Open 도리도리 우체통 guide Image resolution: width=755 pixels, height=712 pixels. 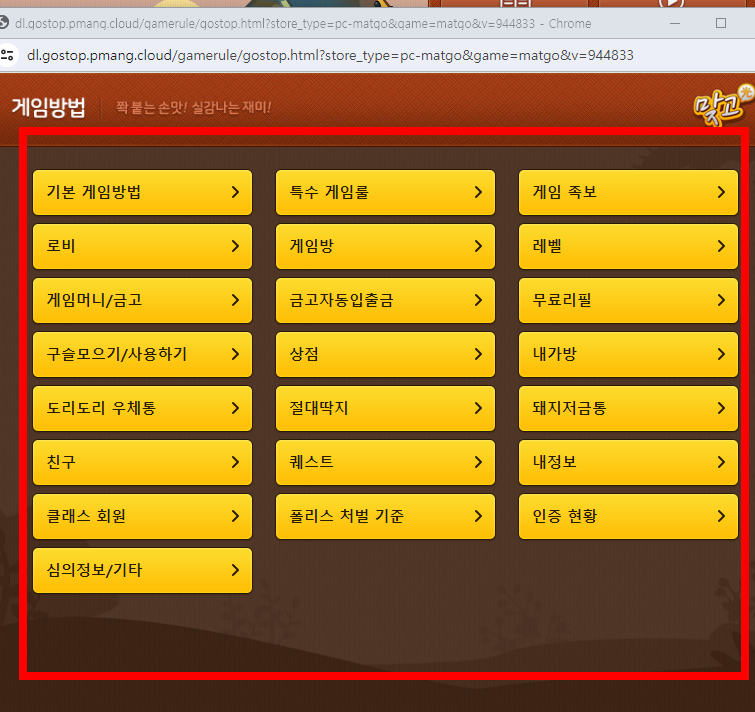tap(142, 408)
